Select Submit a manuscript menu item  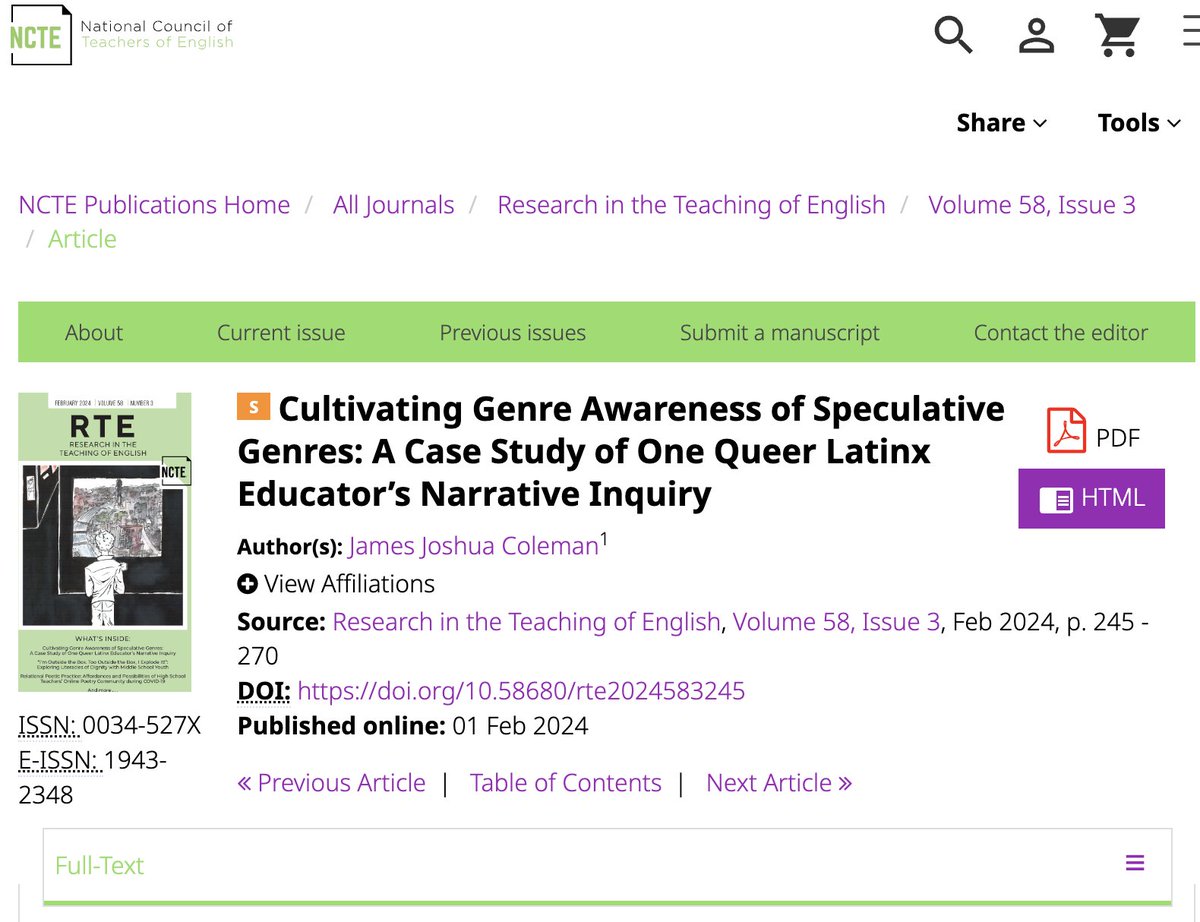(780, 333)
